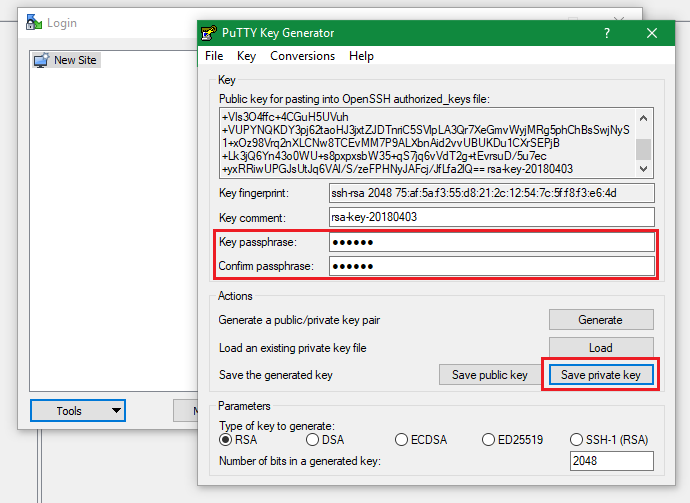Screen dimensions: 690x503
Task: Select New Site in the Login list
Action: click(x=66, y=60)
